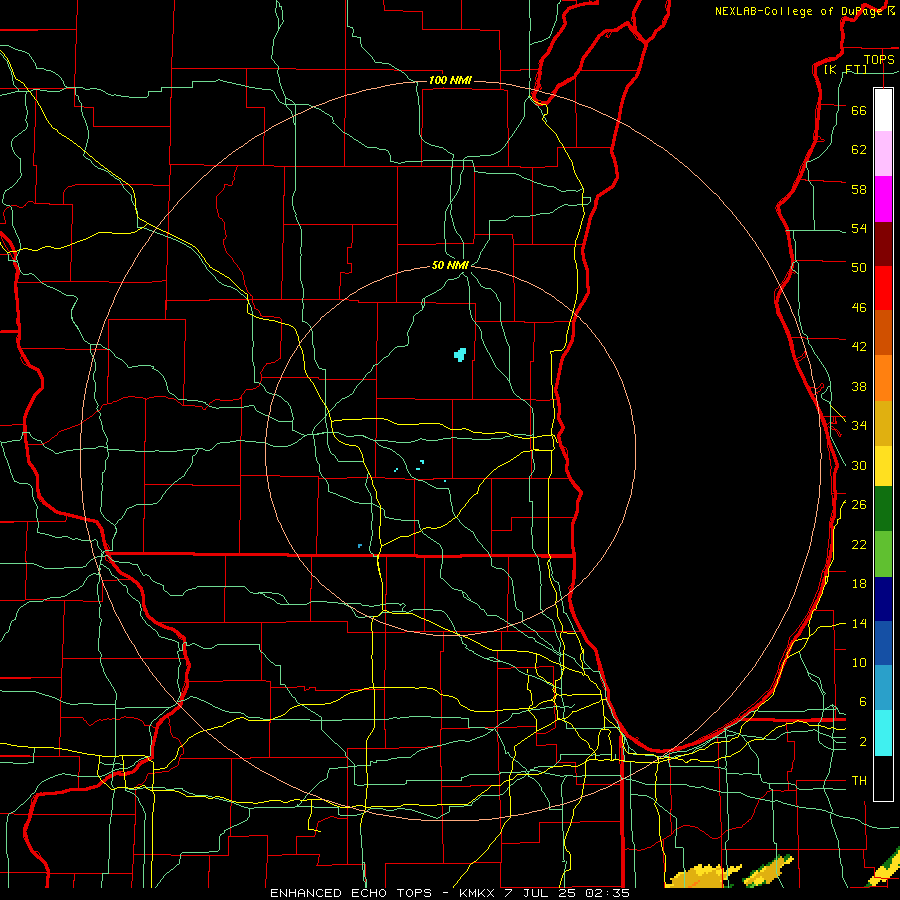900x900 pixels.
Task: Click the '46' scale label
Action: point(859,307)
